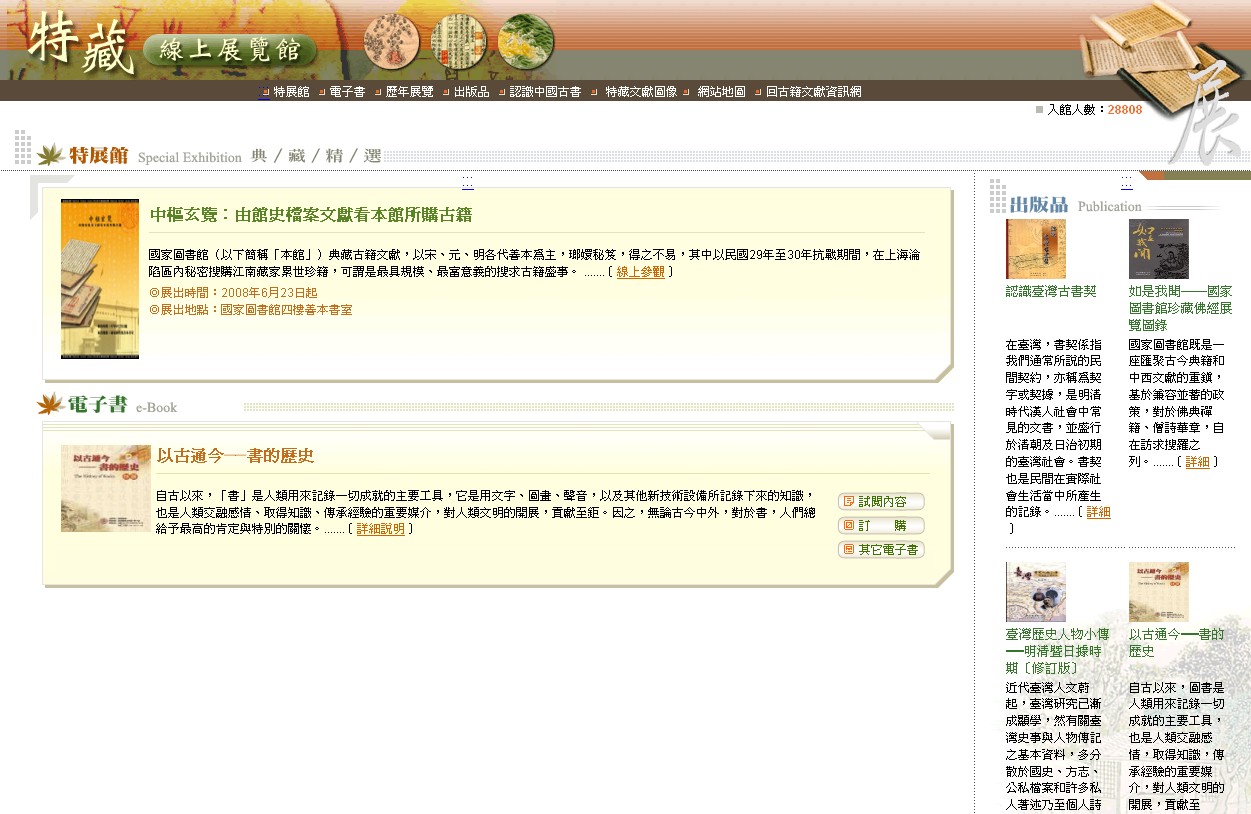The image size is (1251, 814).
Task: Open the 詳細說明 link for the e-book
Action: click(x=380, y=530)
